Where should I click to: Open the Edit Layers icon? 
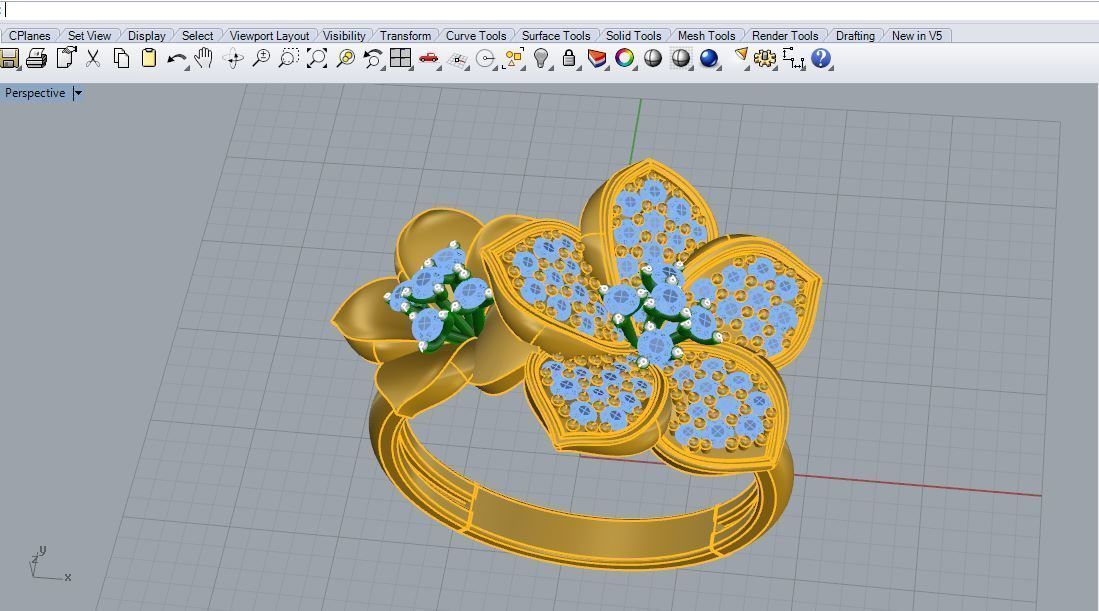[x=596, y=58]
